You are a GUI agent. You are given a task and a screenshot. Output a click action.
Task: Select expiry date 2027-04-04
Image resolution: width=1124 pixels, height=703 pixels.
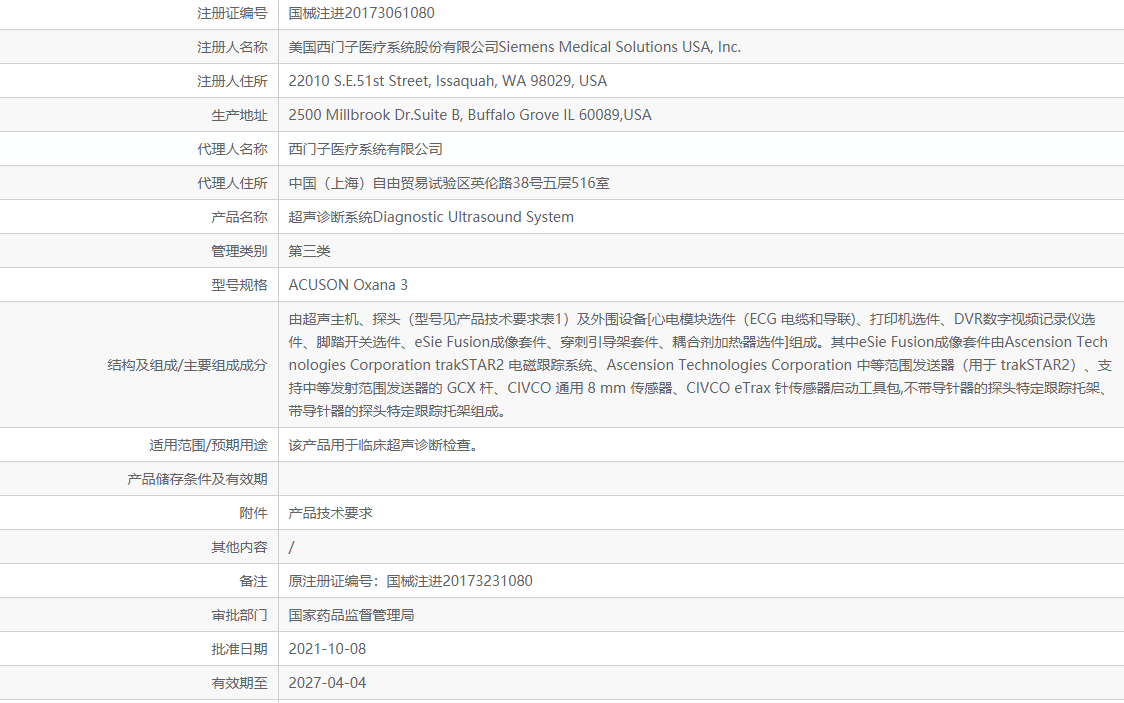click(327, 684)
